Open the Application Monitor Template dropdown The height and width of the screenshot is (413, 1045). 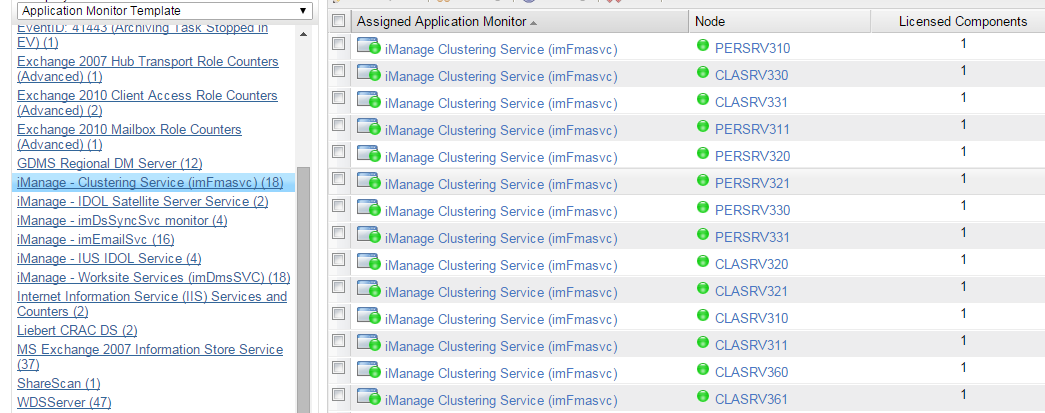click(165, 11)
